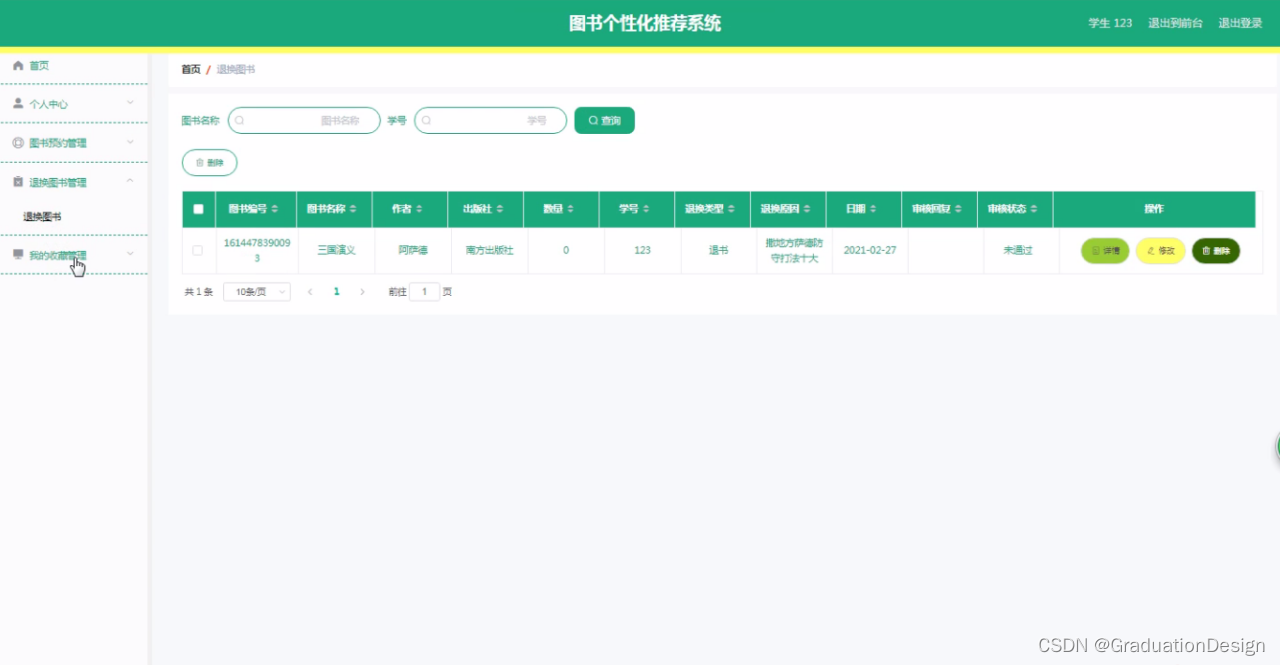Click dark green 删除 button in row
This screenshot has height=665, width=1280.
(x=1216, y=251)
